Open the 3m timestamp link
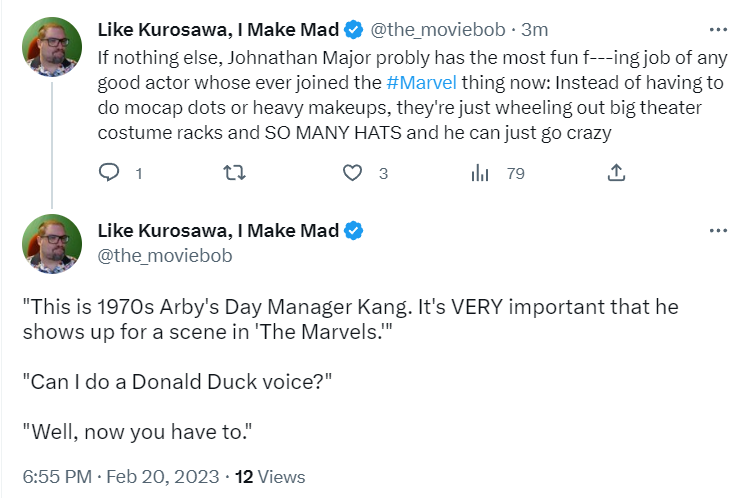The image size is (744, 498). point(535,30)
